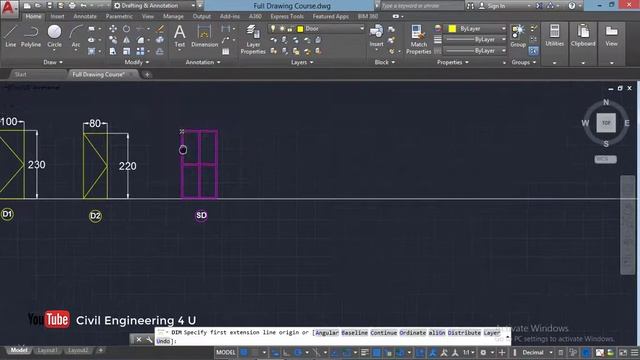This screenshot has height=360, width=640.
Task: Select the Line tool
Action: pos(11,36)
